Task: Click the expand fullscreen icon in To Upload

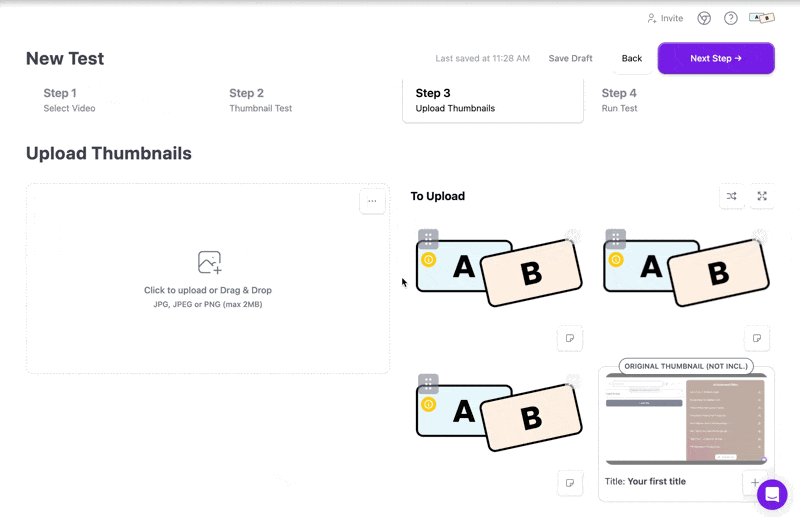Action: pos(762,196)
